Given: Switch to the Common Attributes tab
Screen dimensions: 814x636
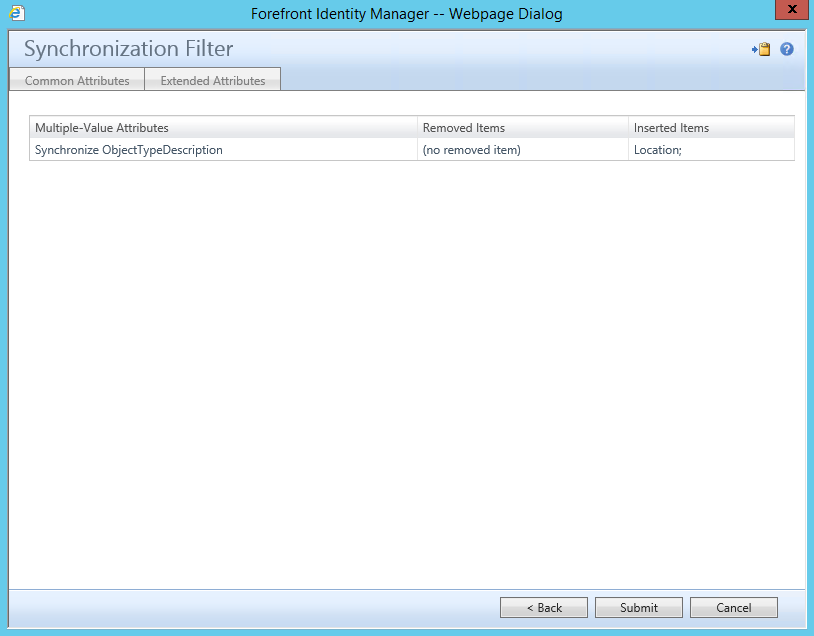Looking at the screenshot, I should point(77,80).
